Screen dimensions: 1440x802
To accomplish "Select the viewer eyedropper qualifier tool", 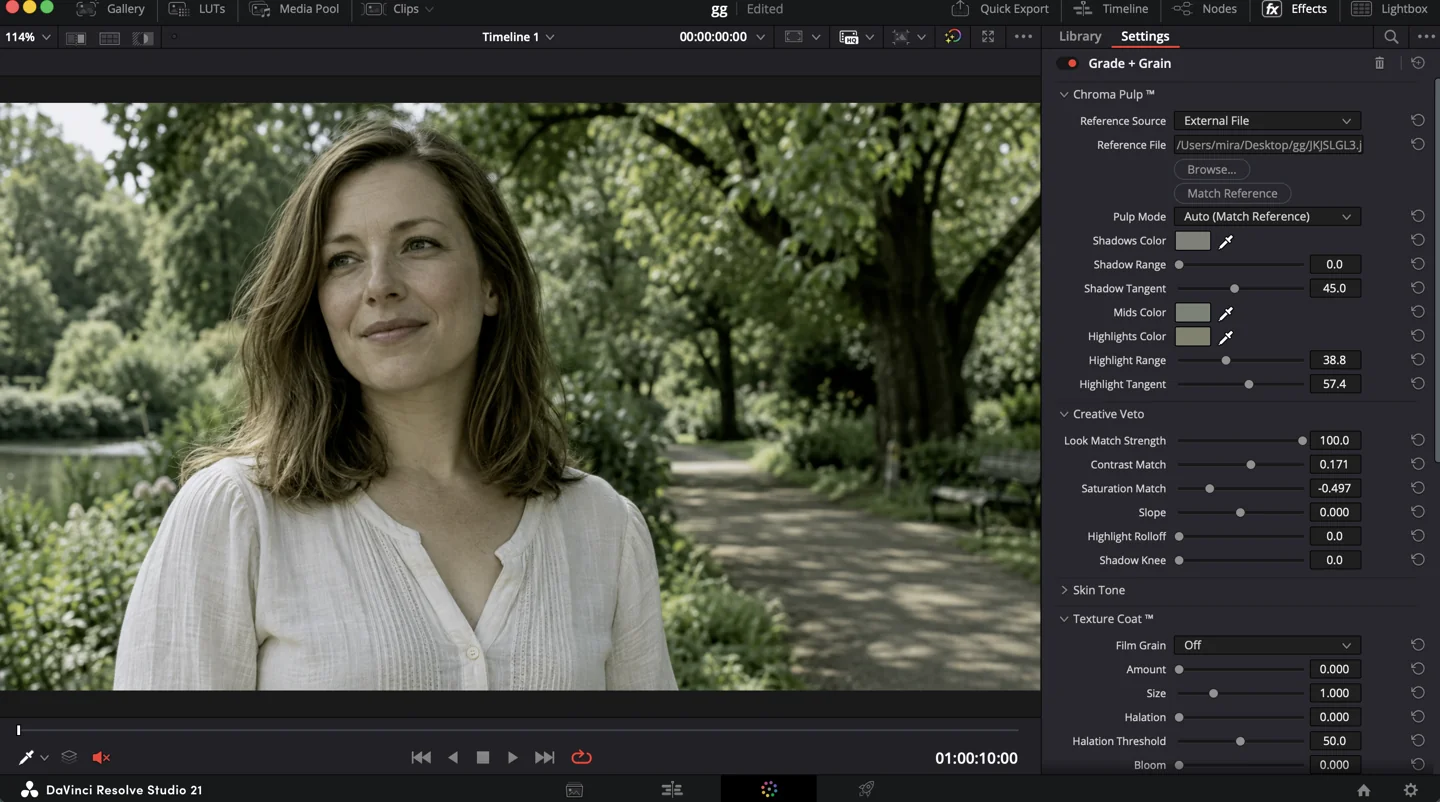I will (x=26, y=757).
